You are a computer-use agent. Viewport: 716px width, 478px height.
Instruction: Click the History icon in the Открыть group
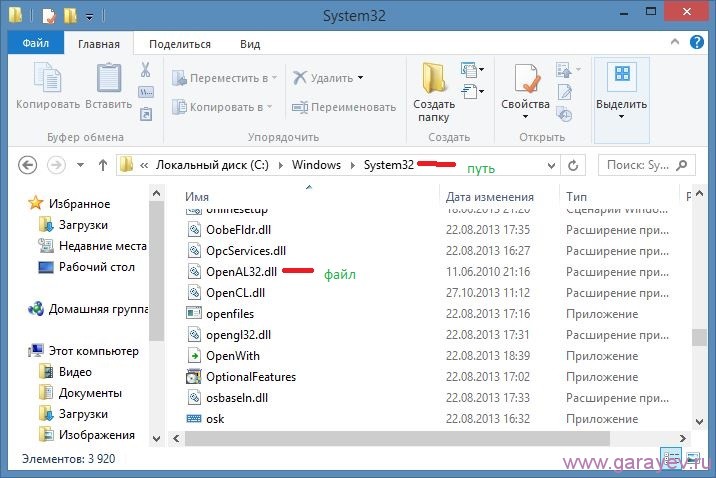point(565,115)
